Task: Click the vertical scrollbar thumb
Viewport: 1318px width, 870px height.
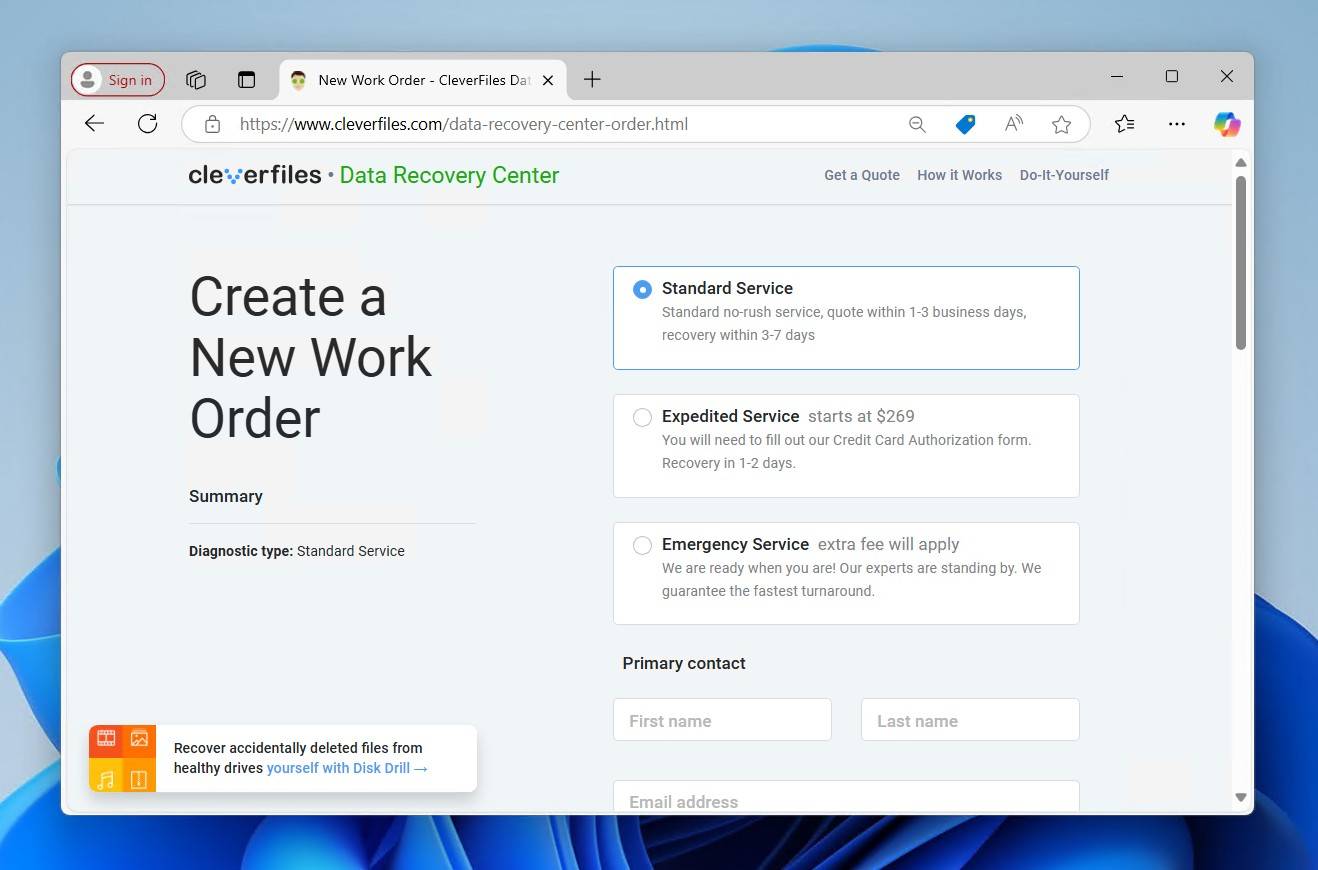Action: 1241,263
